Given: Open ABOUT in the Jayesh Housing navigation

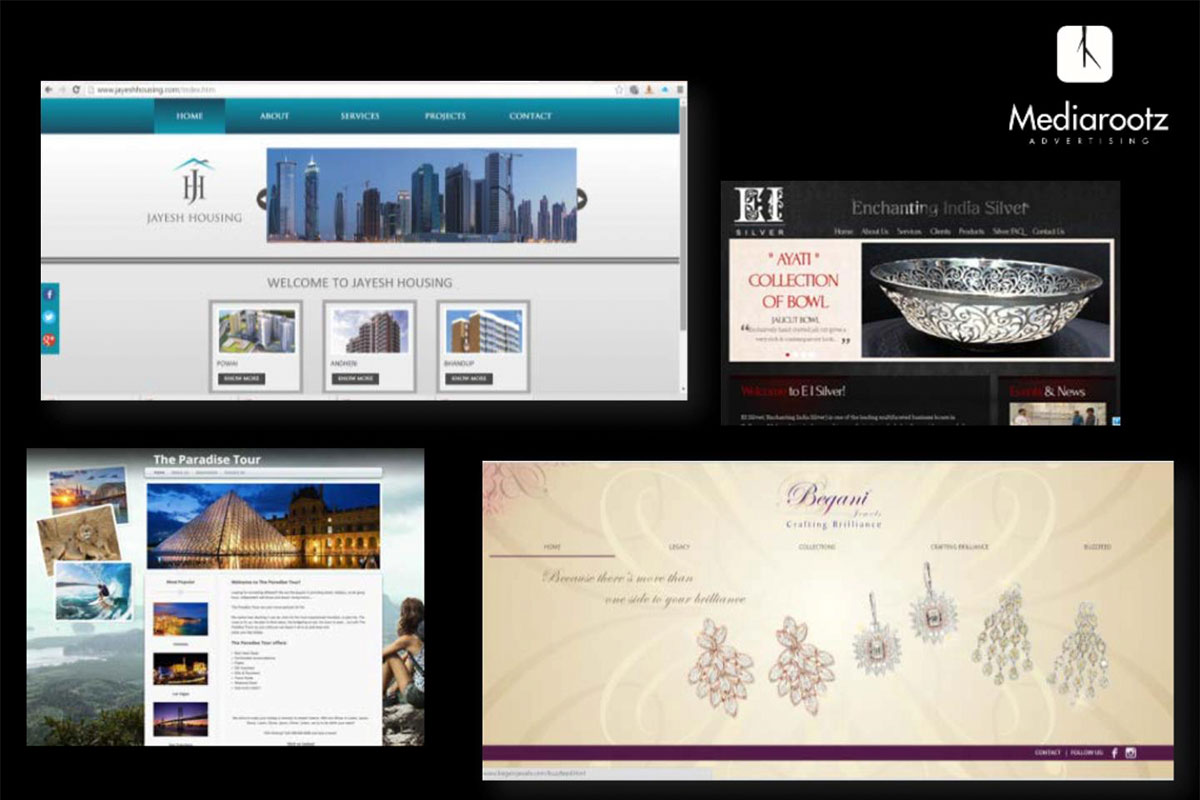Looking at the screenshot, I should click(274, 116).
